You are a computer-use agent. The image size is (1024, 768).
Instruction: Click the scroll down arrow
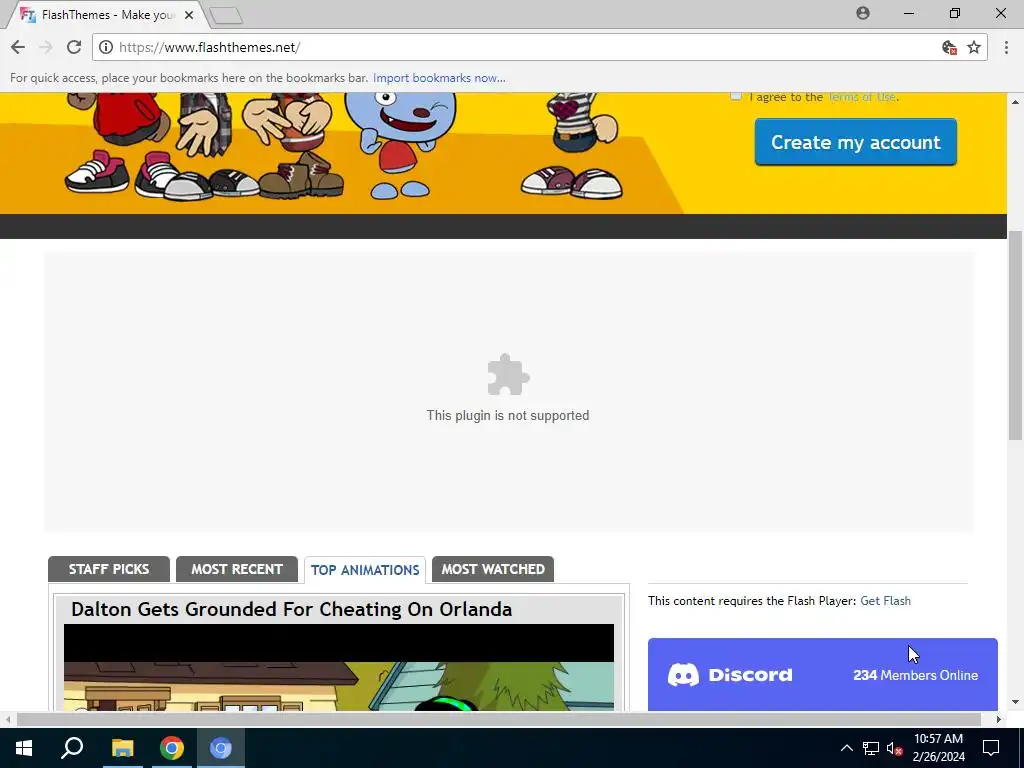pyautogui.click(x=1015, y=703)
